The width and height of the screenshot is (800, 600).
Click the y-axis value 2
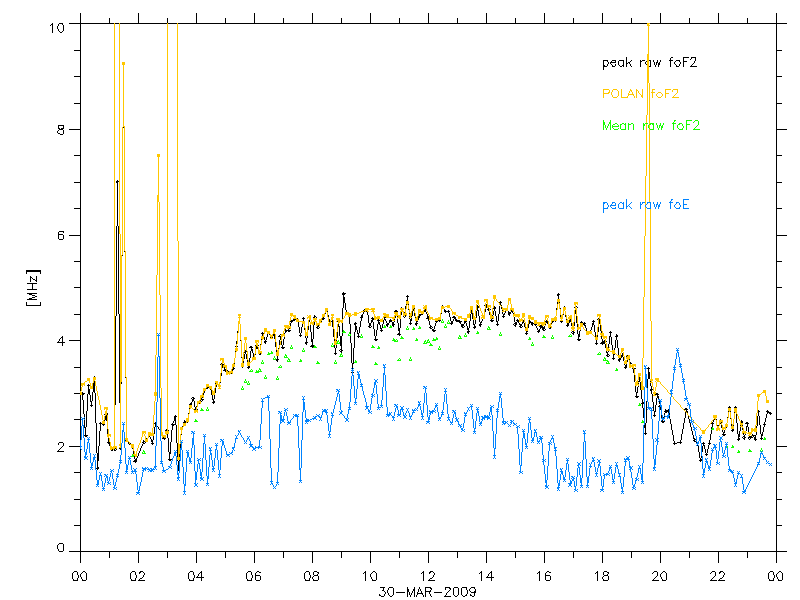tap(61, 446)
